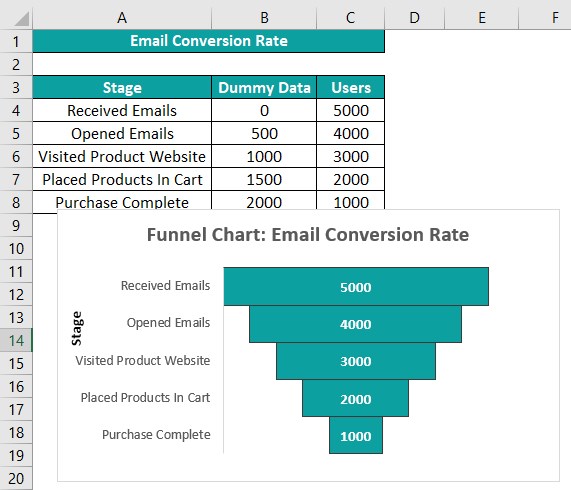The width and height of the screenshot is (571, 490).
Task: Click the vertical Stage axis title
Action: [77, 328]
